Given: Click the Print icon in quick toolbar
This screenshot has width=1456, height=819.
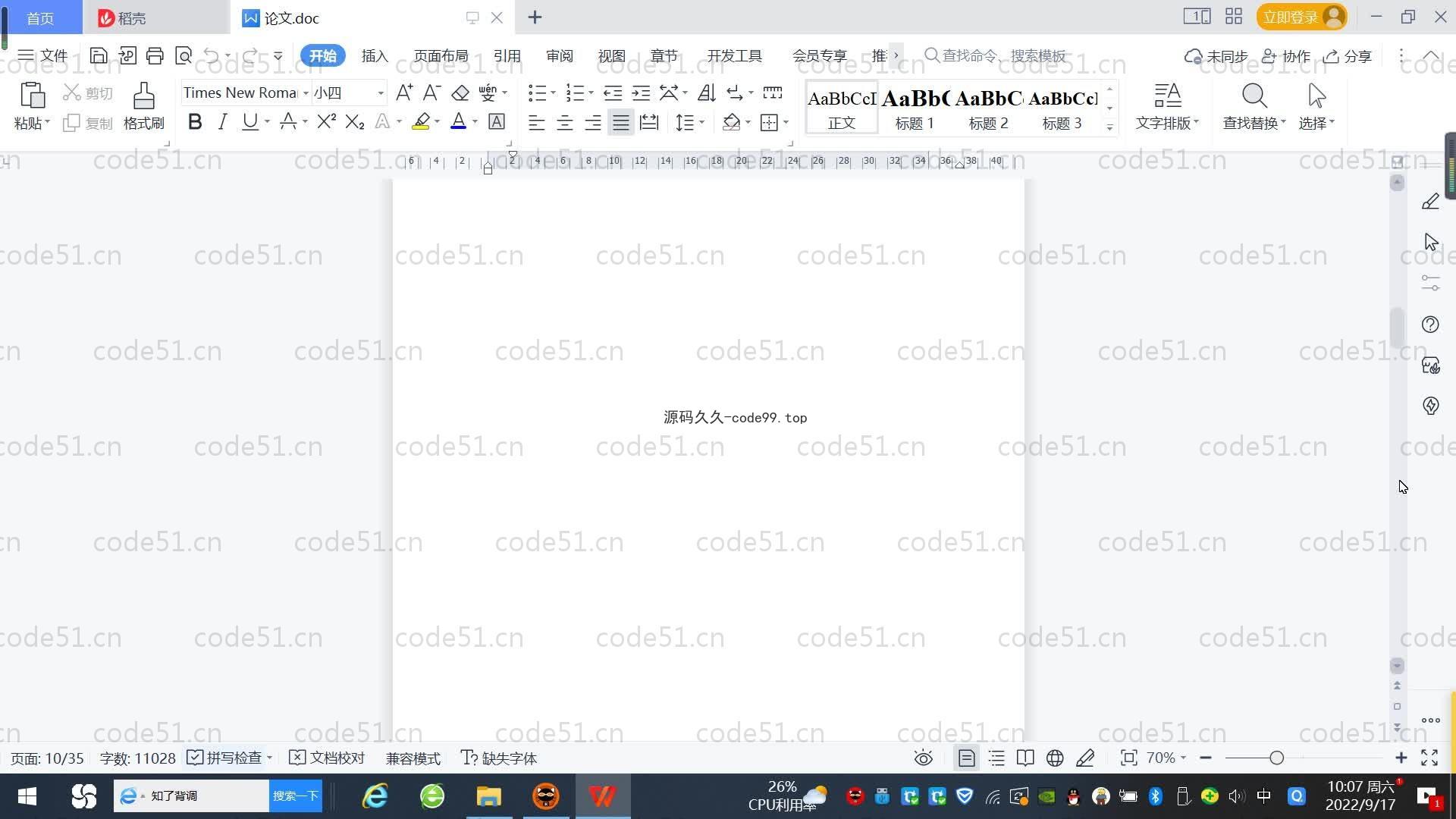Looking at the screenshot, I should [155, 55].
